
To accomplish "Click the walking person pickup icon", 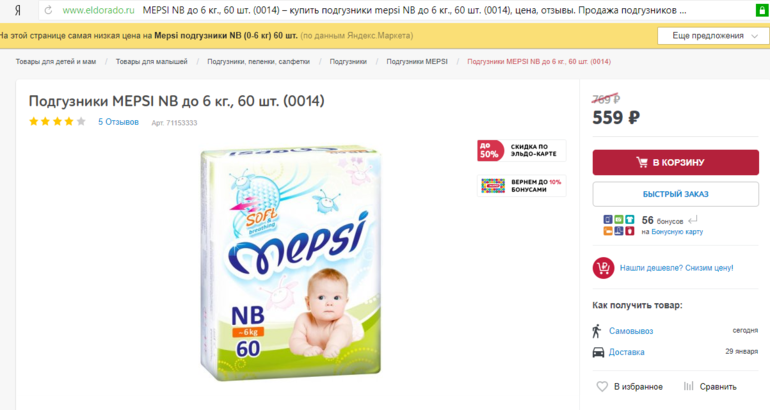I will click(x=597, y=331).
